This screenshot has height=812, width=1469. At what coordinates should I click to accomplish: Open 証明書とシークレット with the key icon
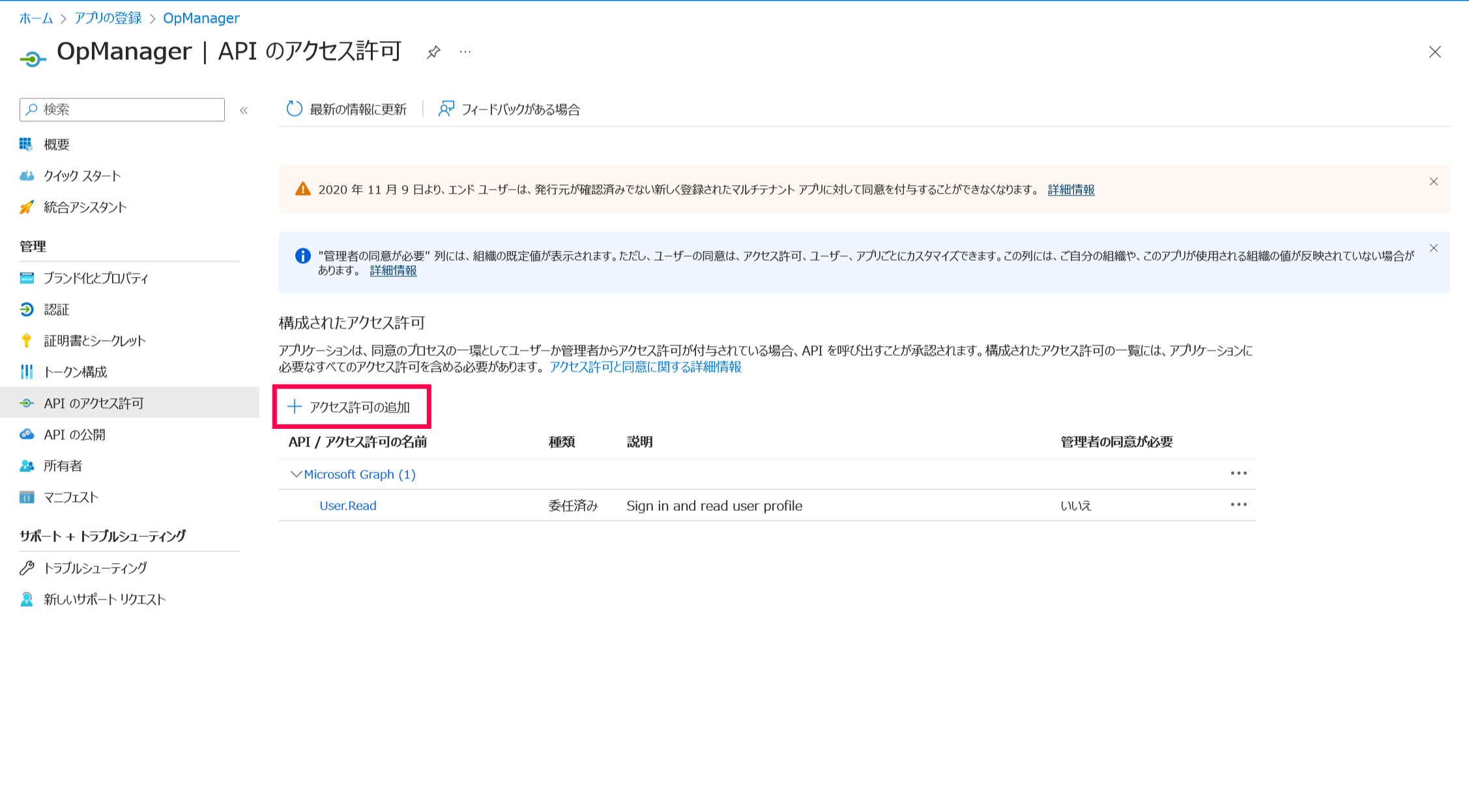pos(94,340)
